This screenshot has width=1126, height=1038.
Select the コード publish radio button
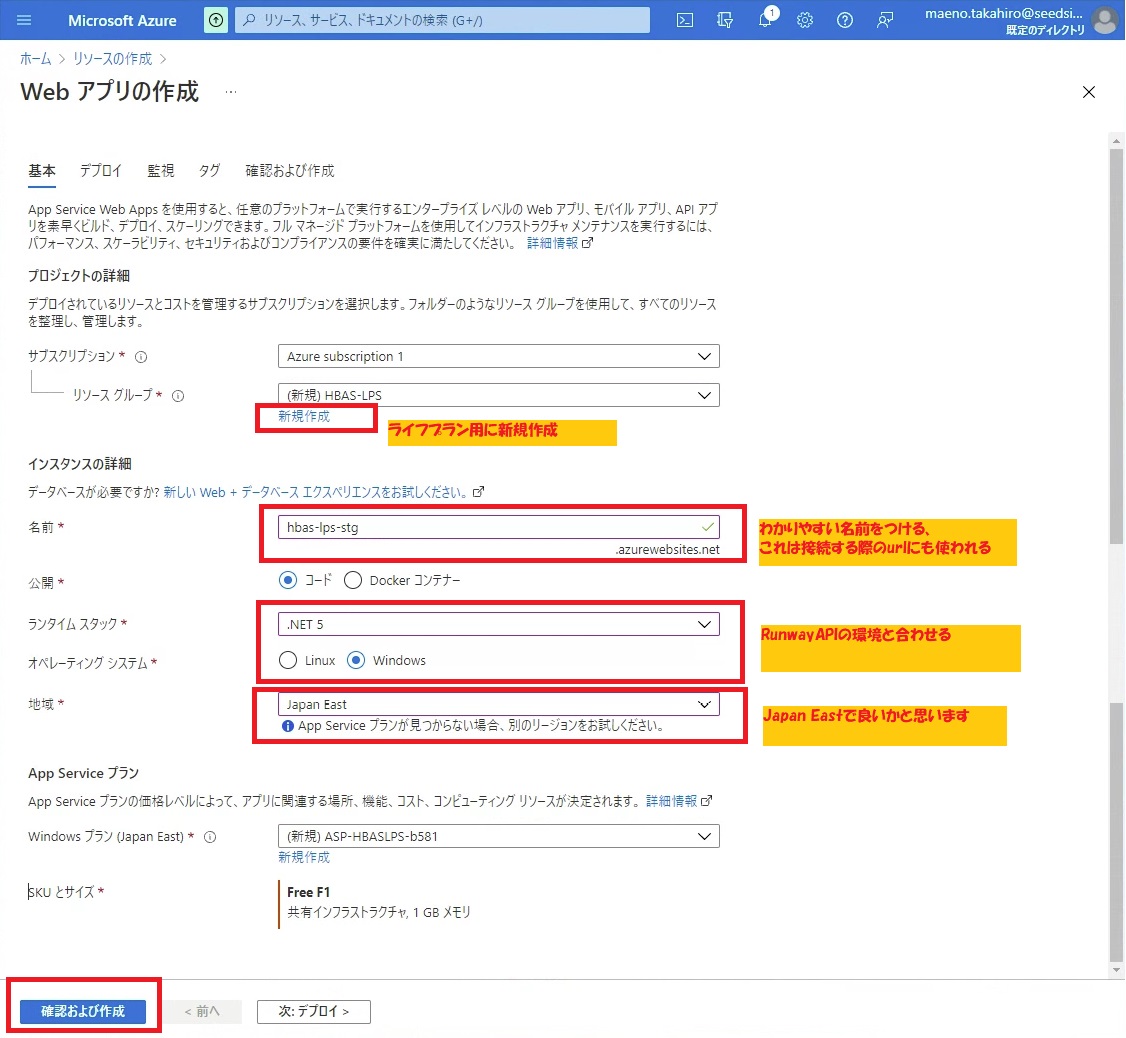click(289, 580)
